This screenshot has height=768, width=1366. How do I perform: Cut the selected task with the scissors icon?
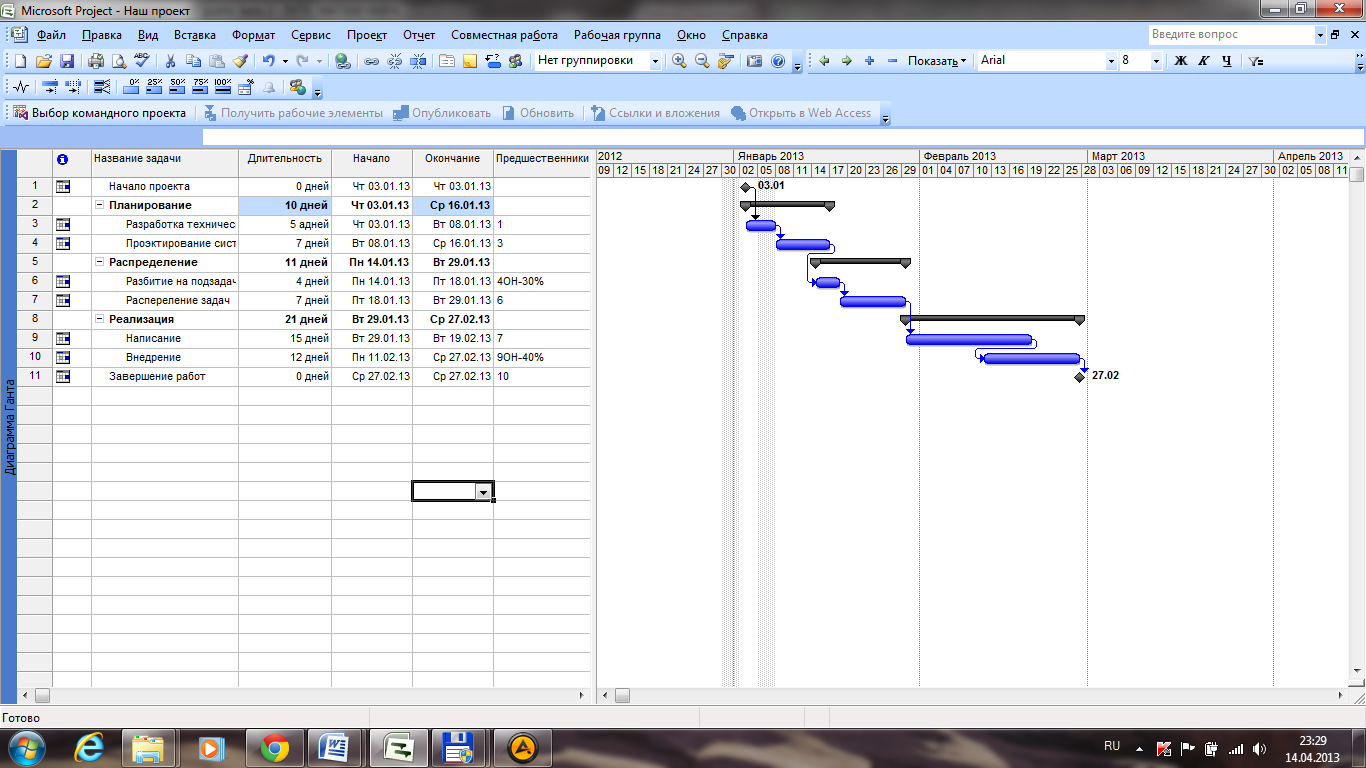tap(170, 61)
